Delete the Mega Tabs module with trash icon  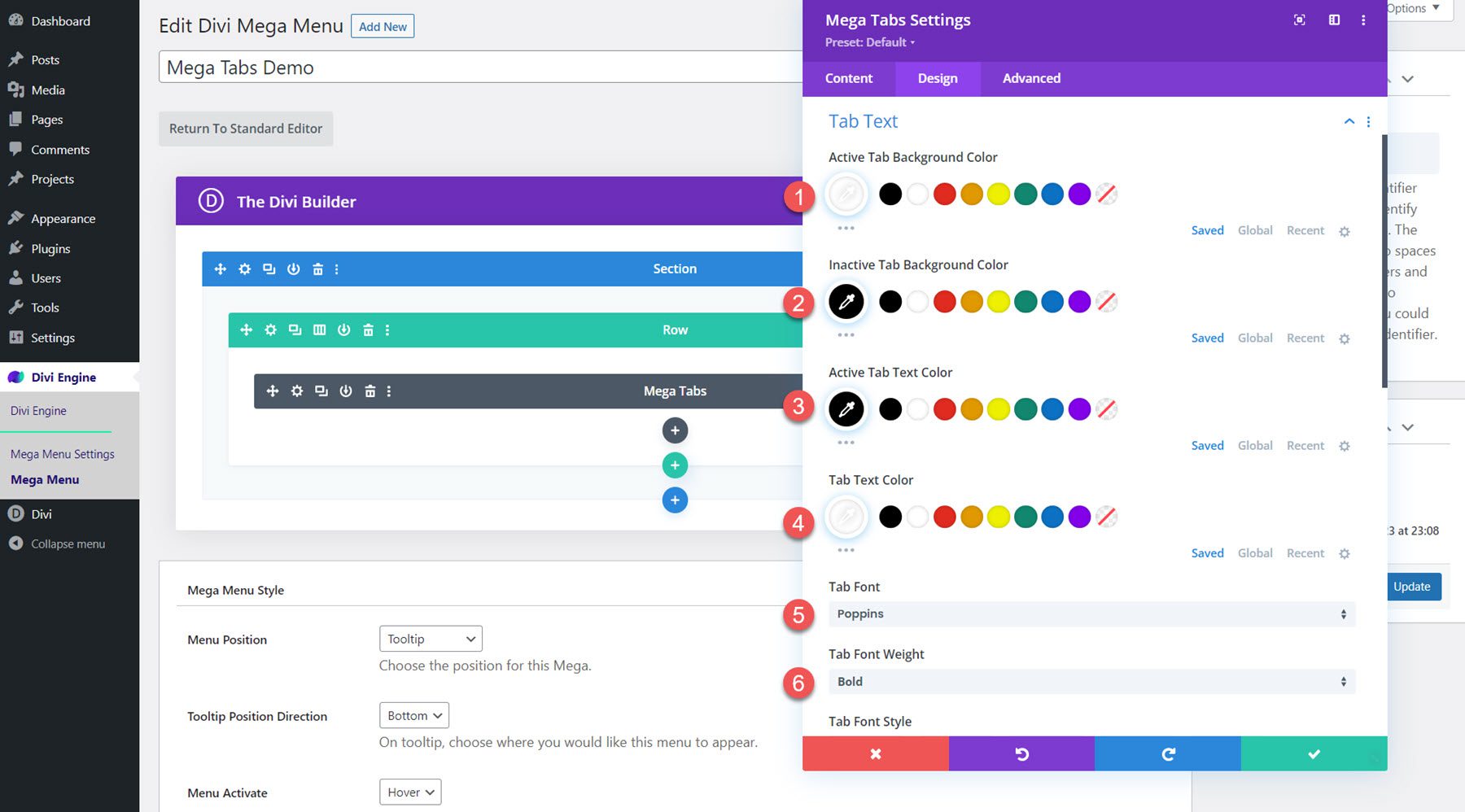370,391
